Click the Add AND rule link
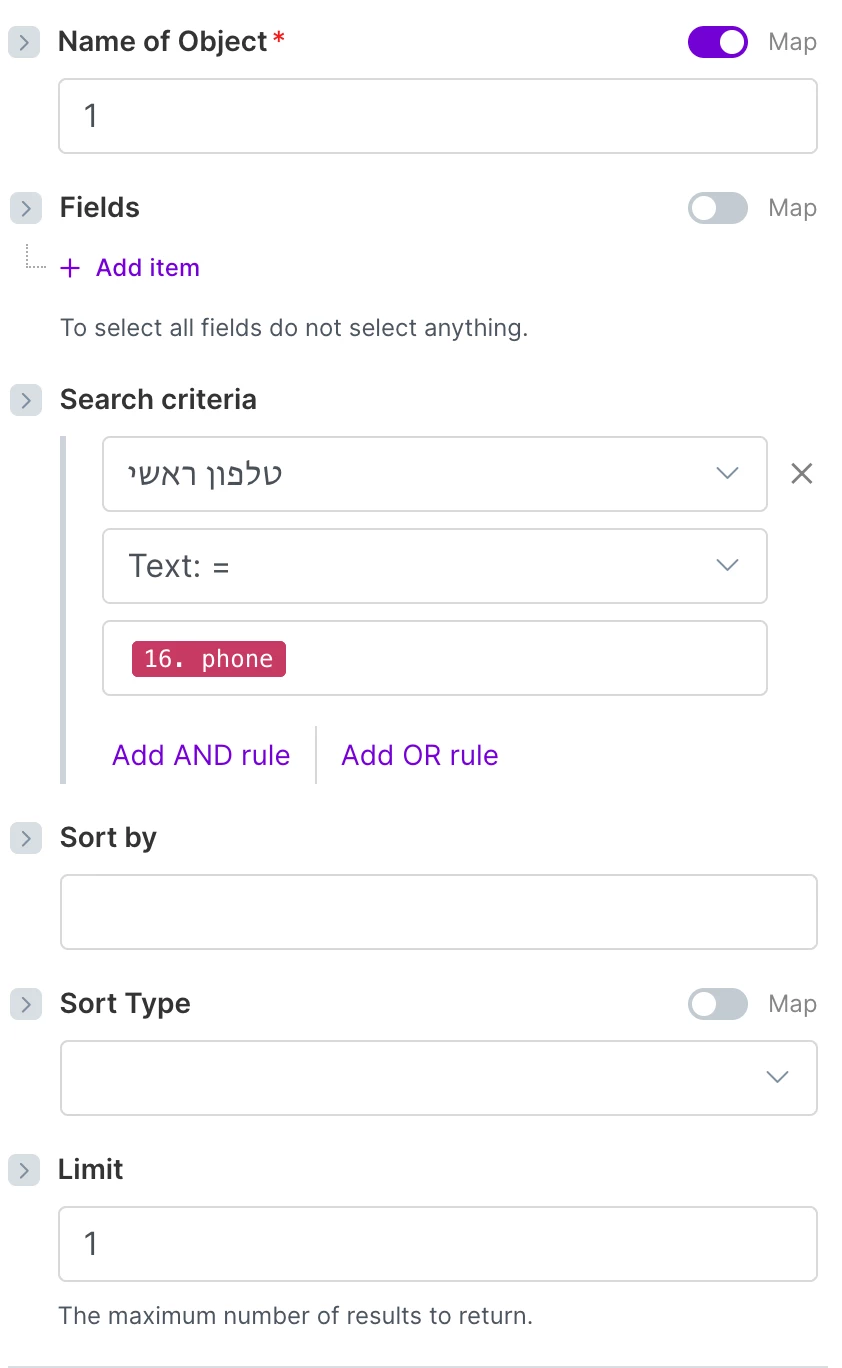The height and width of the screenshot is (1368, 842). pos(201,755)
